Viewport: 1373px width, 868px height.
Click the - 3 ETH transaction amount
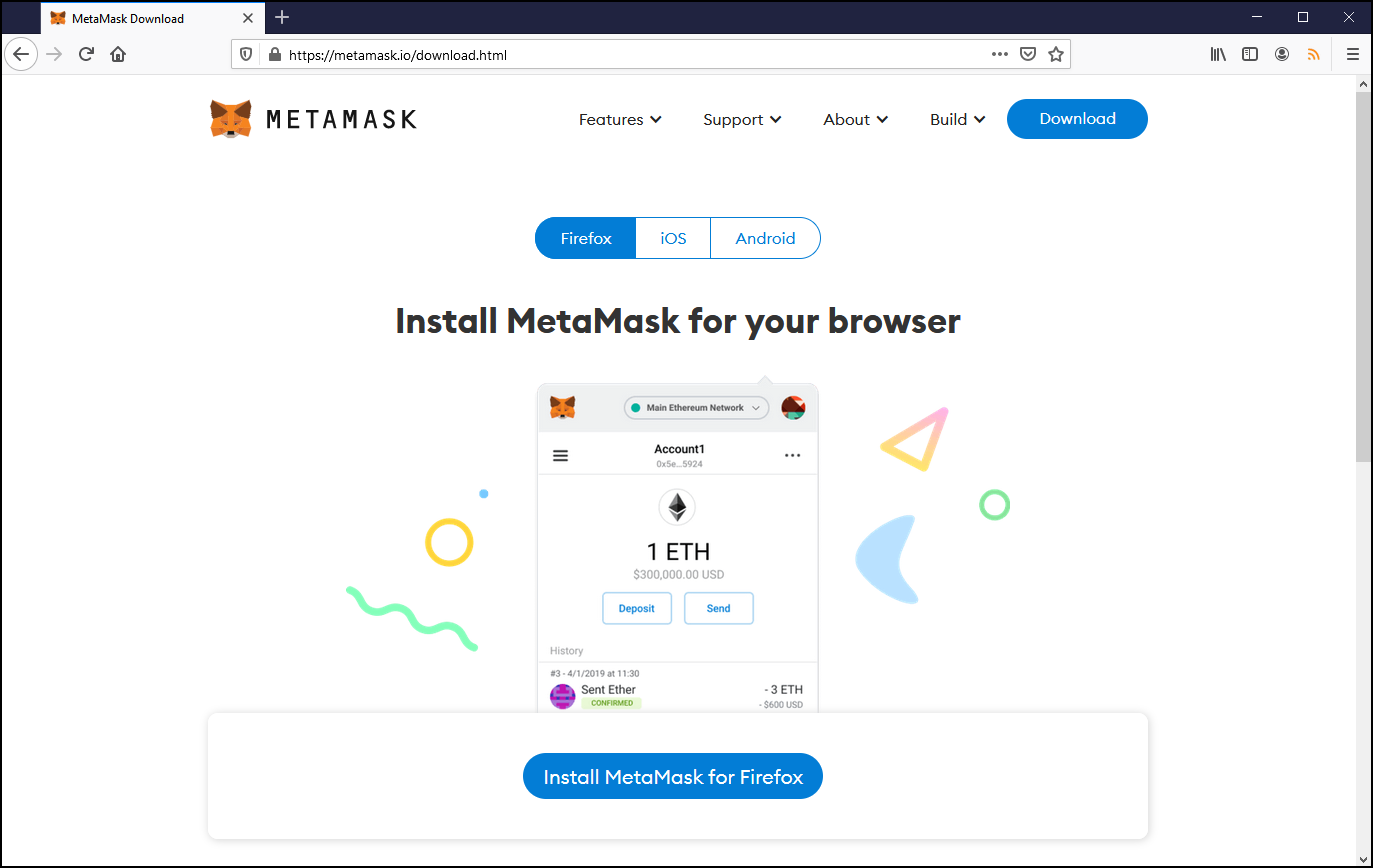tap(782, 690)
